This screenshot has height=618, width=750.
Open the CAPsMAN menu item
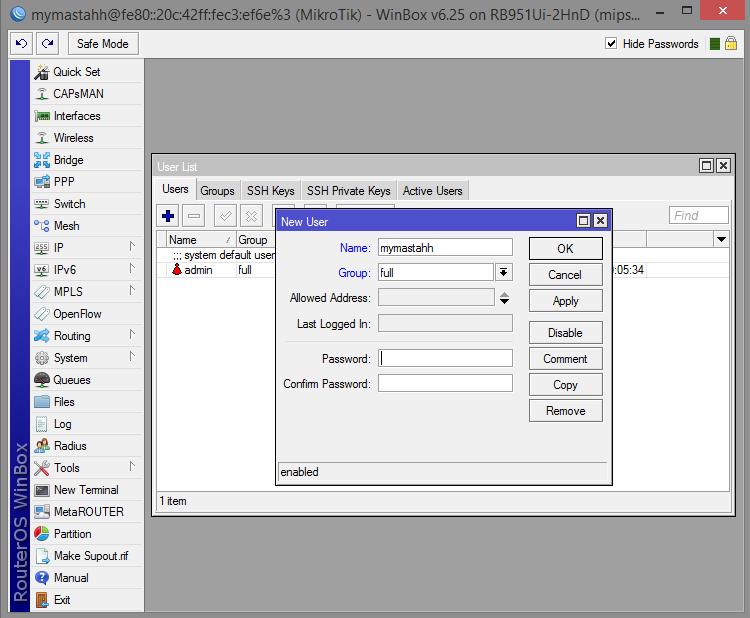point(87,94)
